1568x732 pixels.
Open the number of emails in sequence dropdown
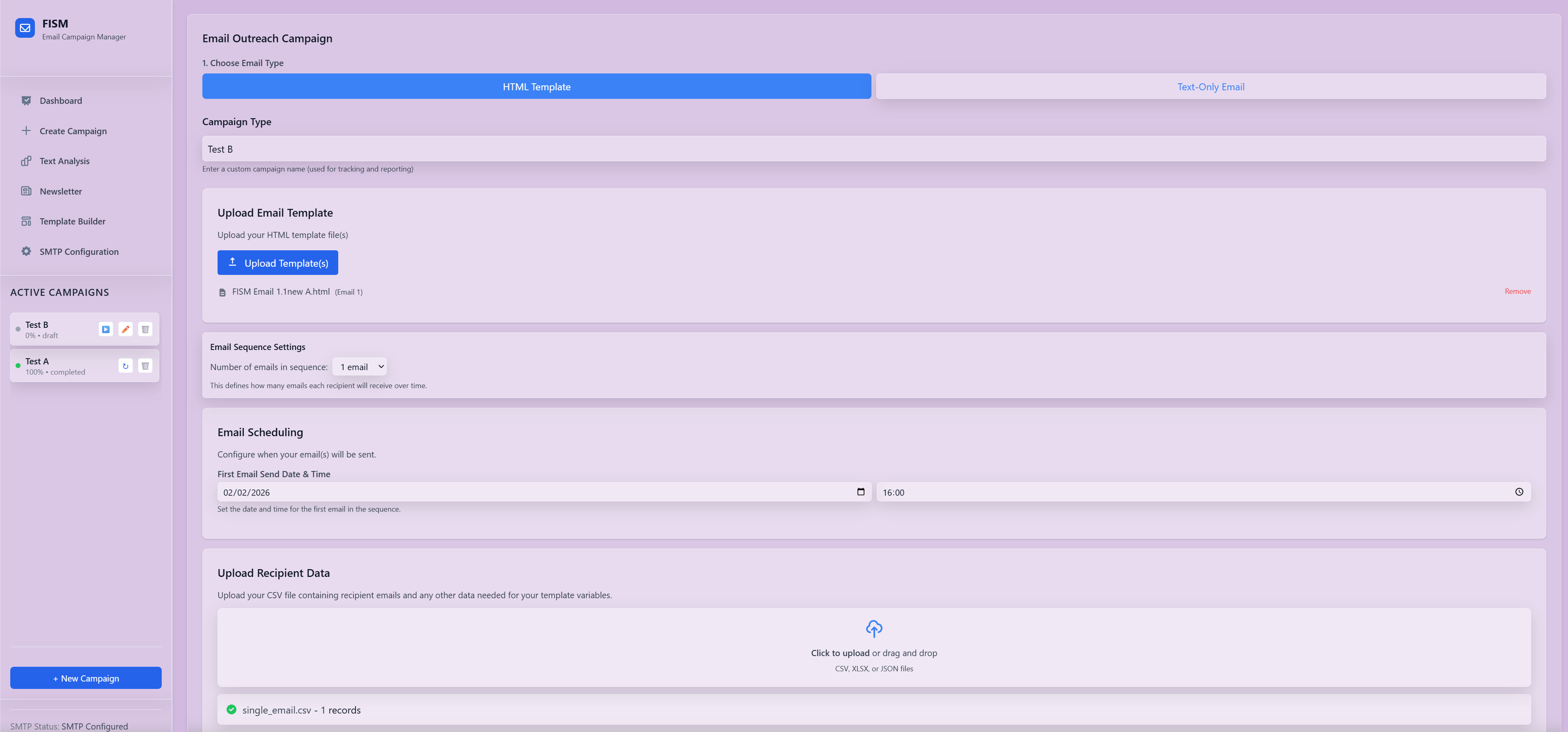pyautogui.click(x=360, y=366)
